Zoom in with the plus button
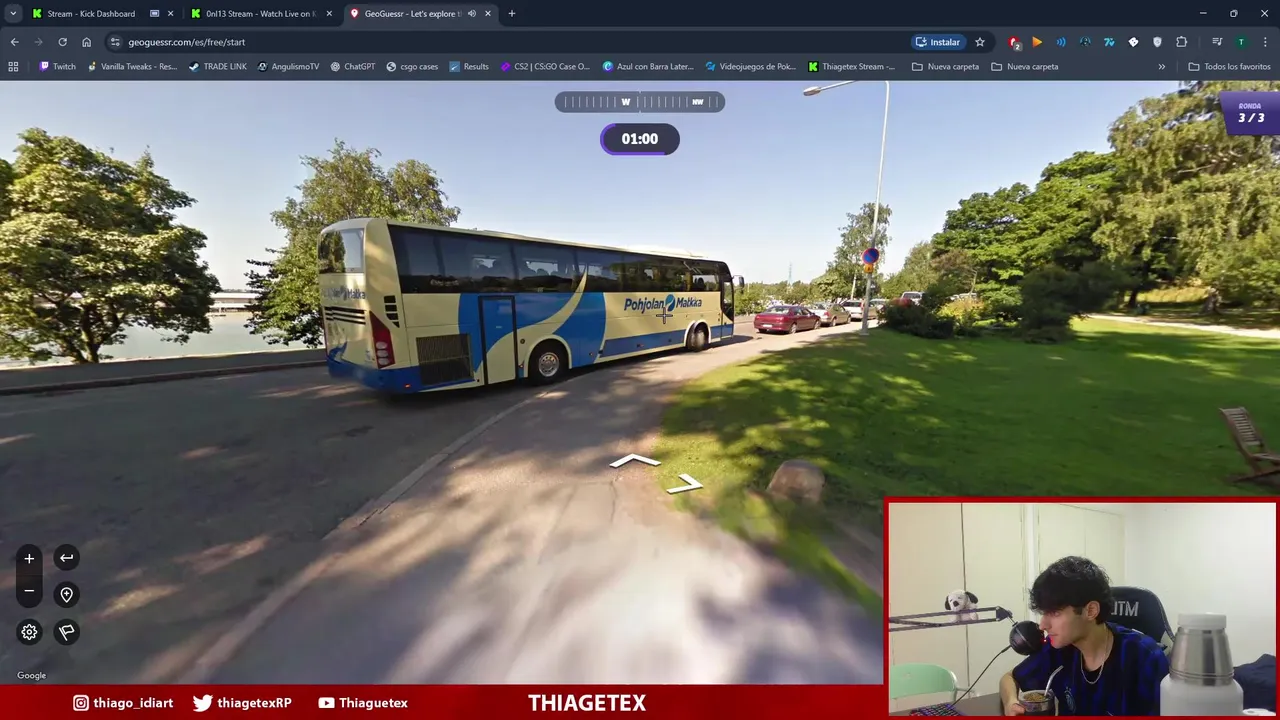 (29, 558)
